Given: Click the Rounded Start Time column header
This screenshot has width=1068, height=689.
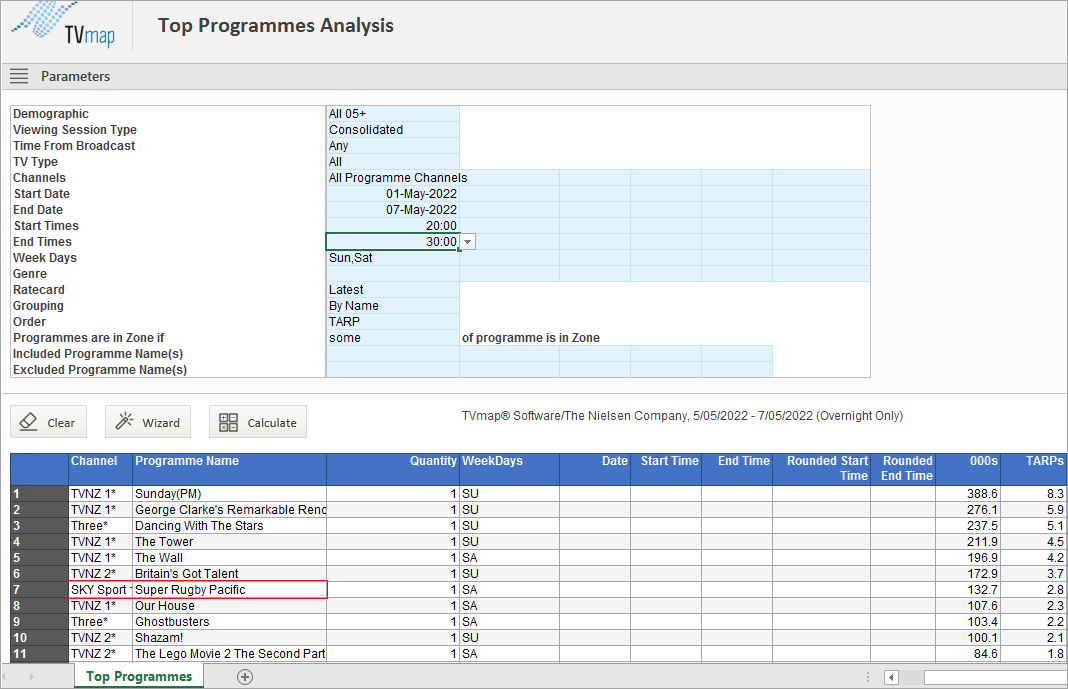Looking at the screenshot, I should coord(821,469).
